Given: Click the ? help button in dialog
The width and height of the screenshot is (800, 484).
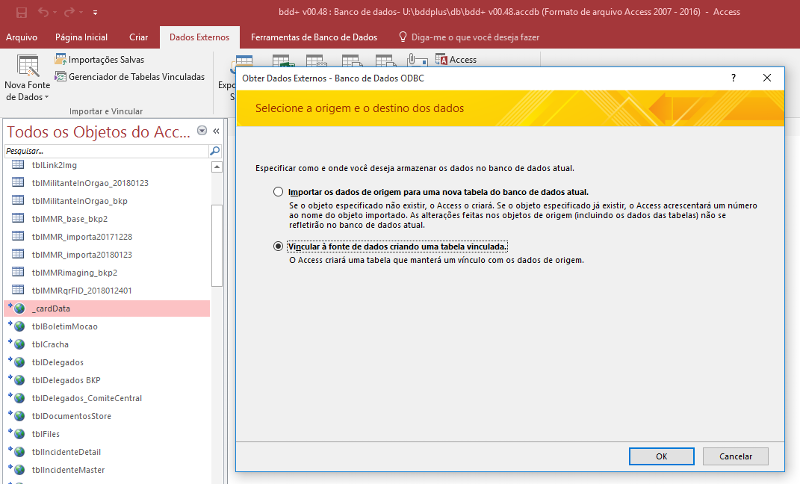Looking at the screenshot, I should [x=733, y=78].
